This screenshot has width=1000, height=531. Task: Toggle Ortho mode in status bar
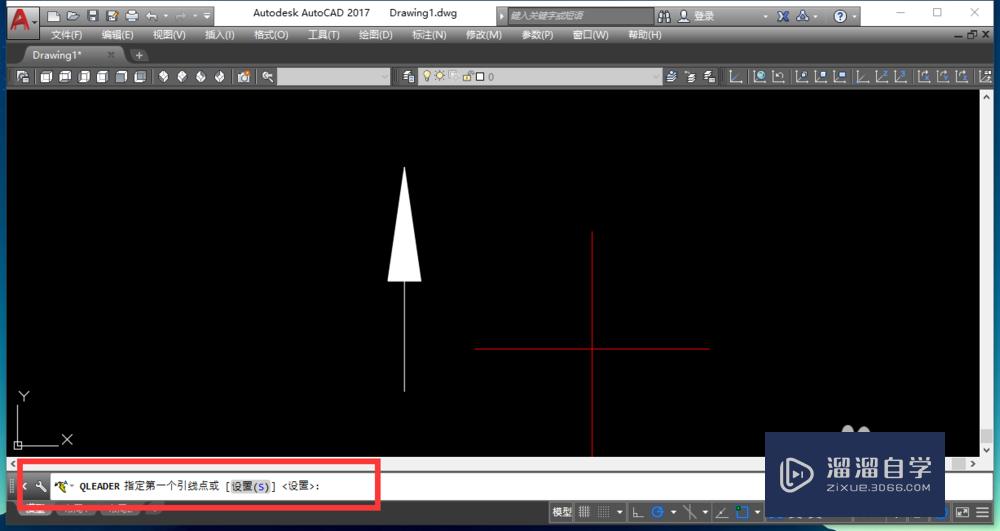pos(638,512)
